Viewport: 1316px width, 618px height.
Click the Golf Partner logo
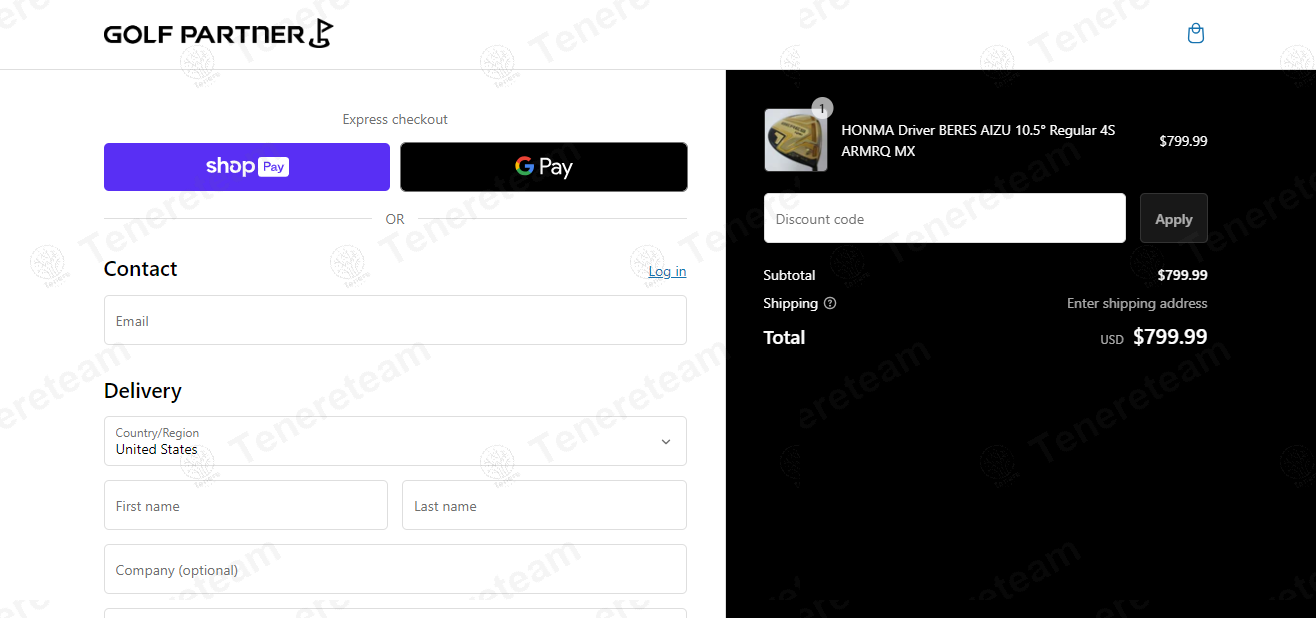coord(218,34)
